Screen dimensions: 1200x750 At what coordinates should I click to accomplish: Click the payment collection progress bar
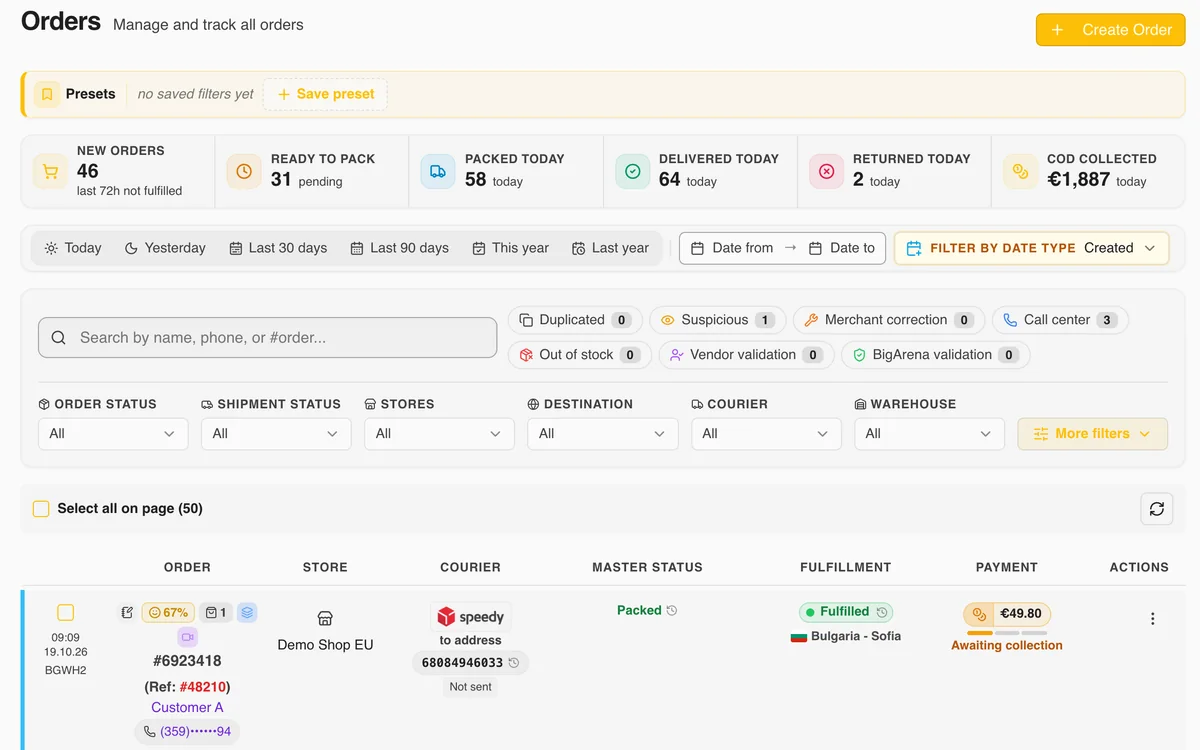click(1007, 633)
